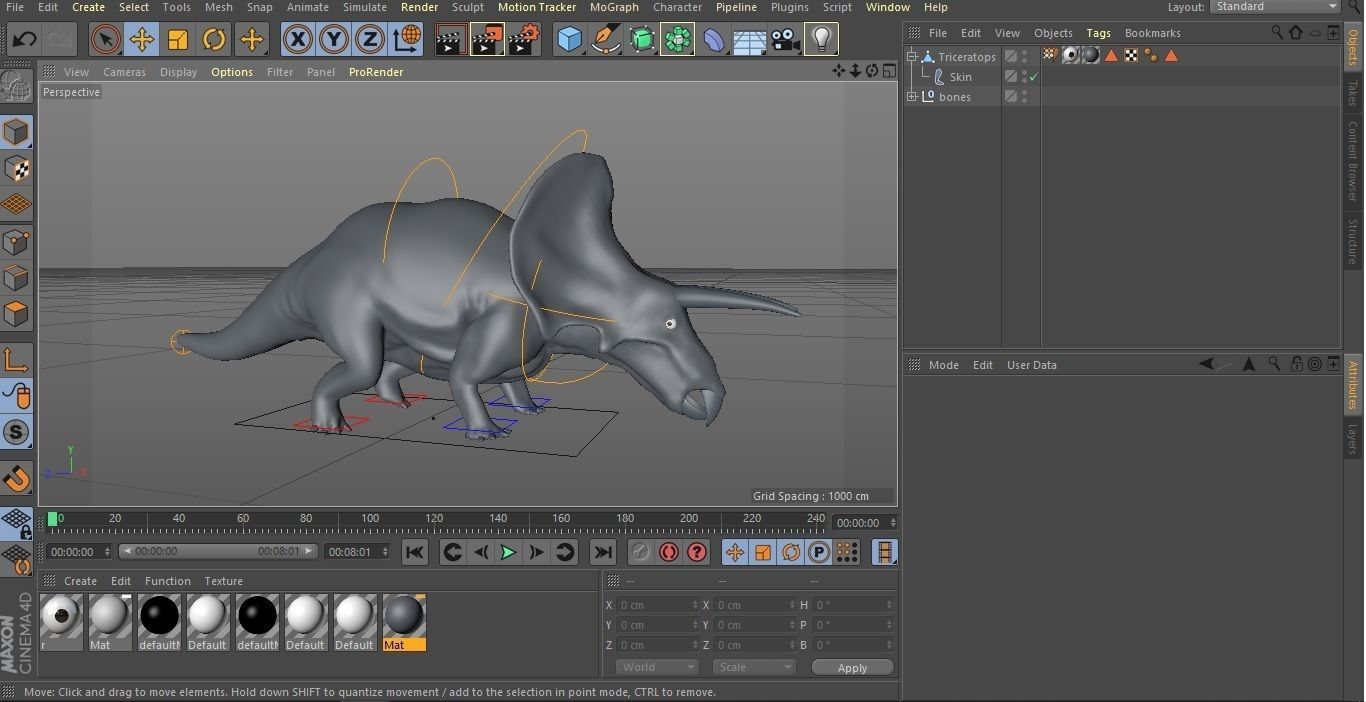Open material manager Create menu
1366x702 pixels.
click(80, 581)
